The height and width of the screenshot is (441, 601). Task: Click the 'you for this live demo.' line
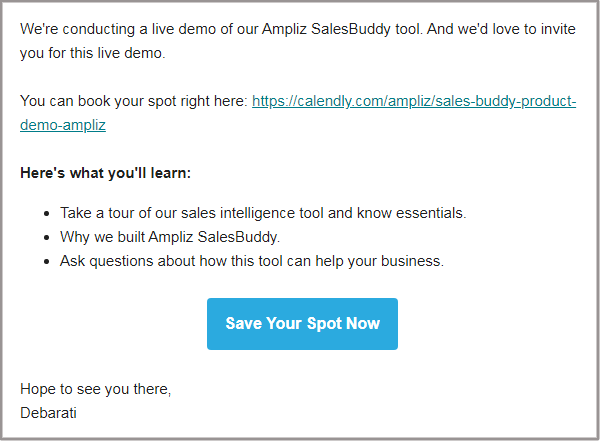tap(92, 53)
